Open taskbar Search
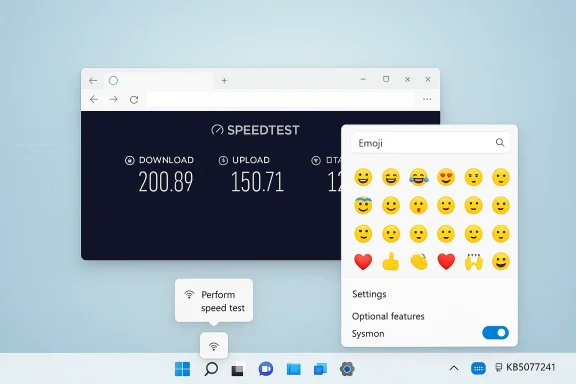The height and width of the screenshot is (384, 576). (211, 369)
